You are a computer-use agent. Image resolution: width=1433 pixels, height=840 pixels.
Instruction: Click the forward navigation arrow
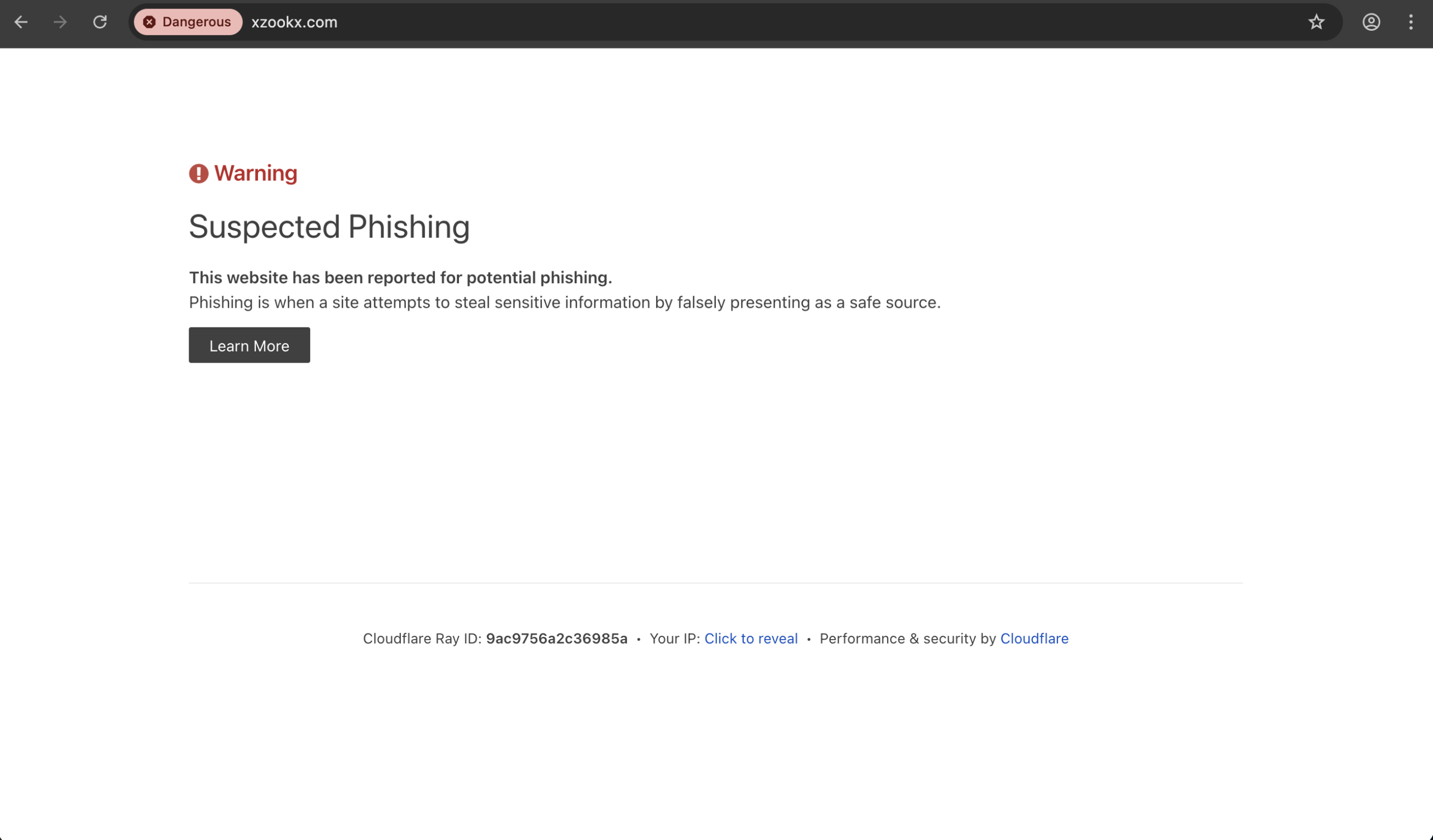[x=59, y=22]
